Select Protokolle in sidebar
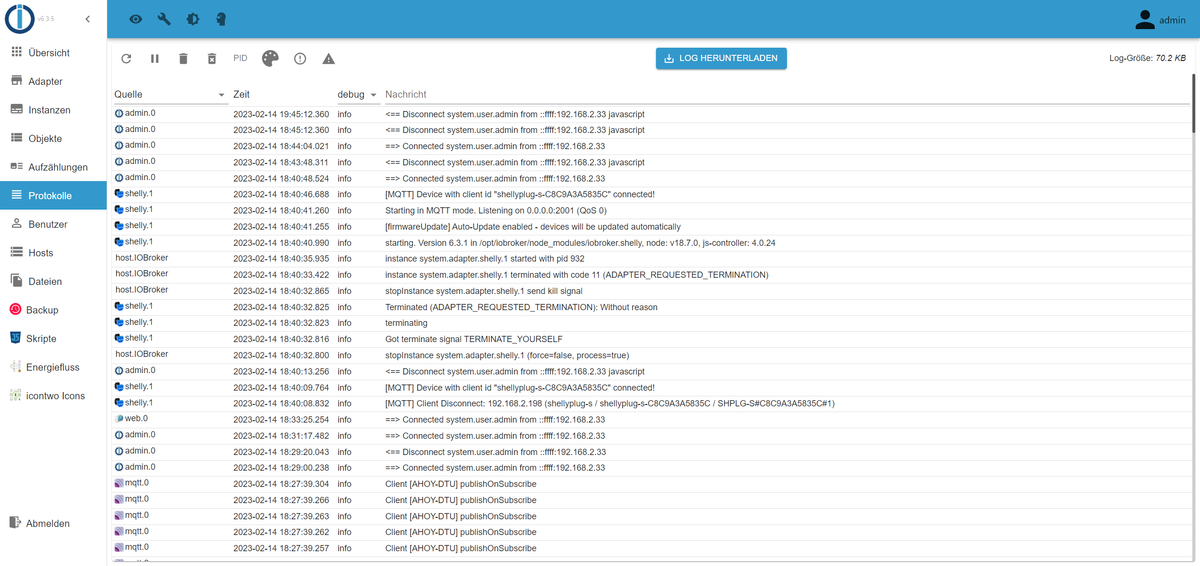Screen dimensions: 1200x566 (53, 196)
